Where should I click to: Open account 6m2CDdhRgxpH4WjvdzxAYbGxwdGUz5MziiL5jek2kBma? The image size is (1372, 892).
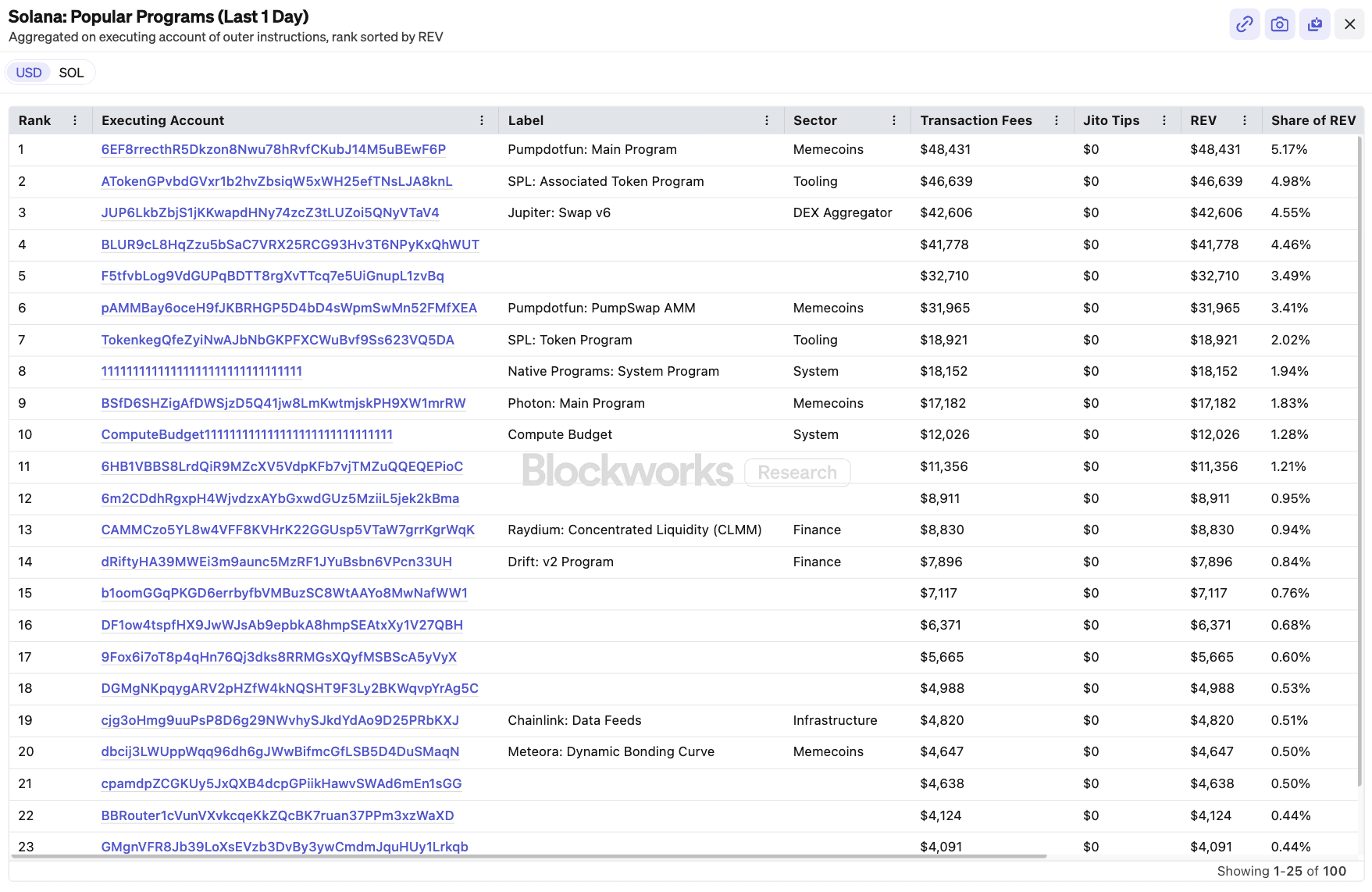(x=280, y=498)
